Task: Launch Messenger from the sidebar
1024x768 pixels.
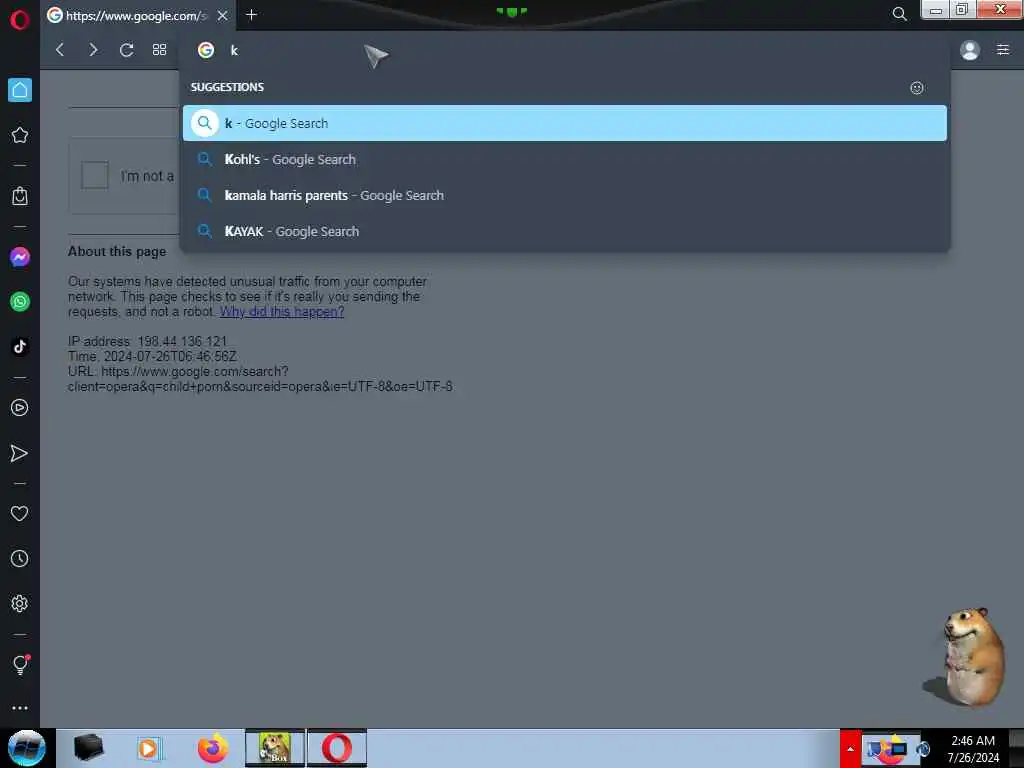Action: (x=20, y=257)
